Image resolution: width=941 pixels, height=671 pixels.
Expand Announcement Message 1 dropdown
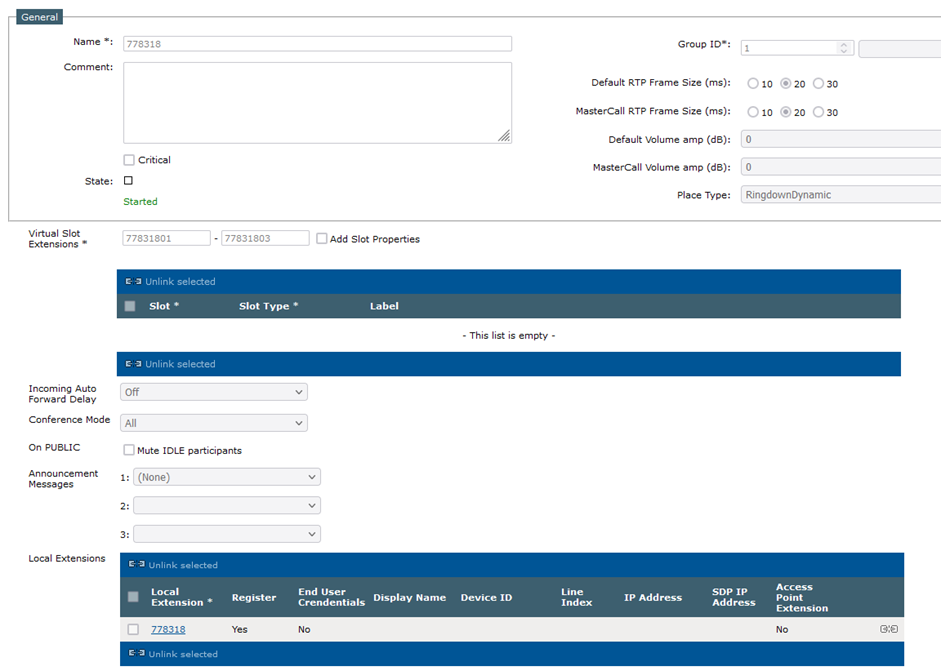[x=227, y=477]
